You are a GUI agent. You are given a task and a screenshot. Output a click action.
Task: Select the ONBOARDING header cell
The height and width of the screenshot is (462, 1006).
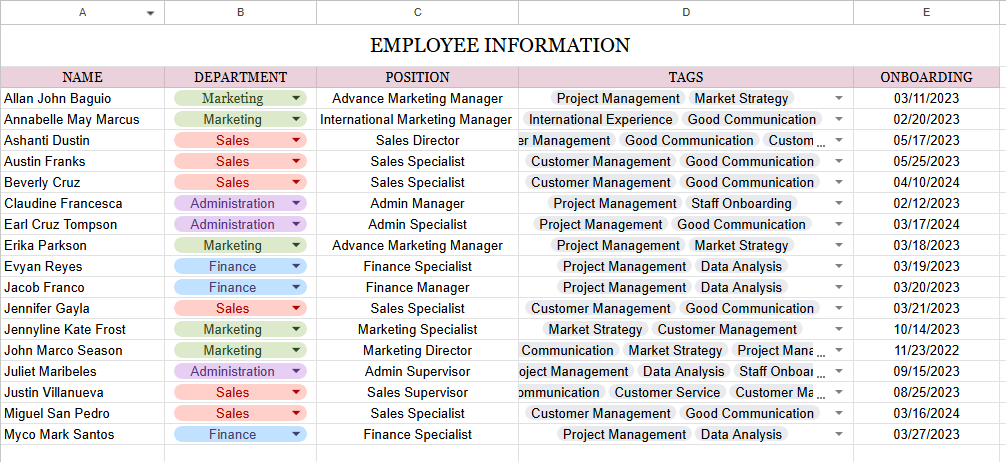pyautogui.click(x=926, y=77)
